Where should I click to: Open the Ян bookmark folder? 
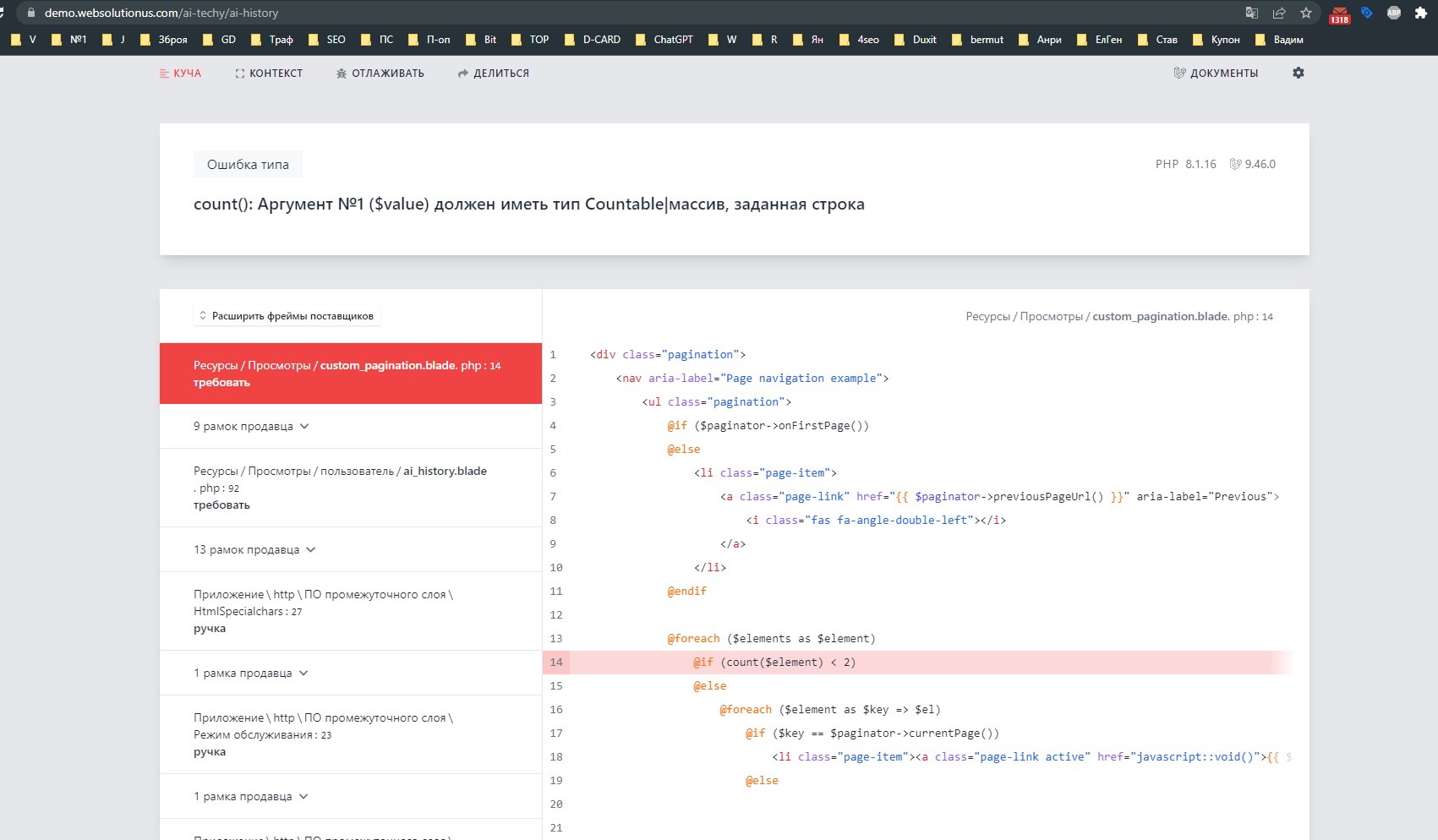808,40
